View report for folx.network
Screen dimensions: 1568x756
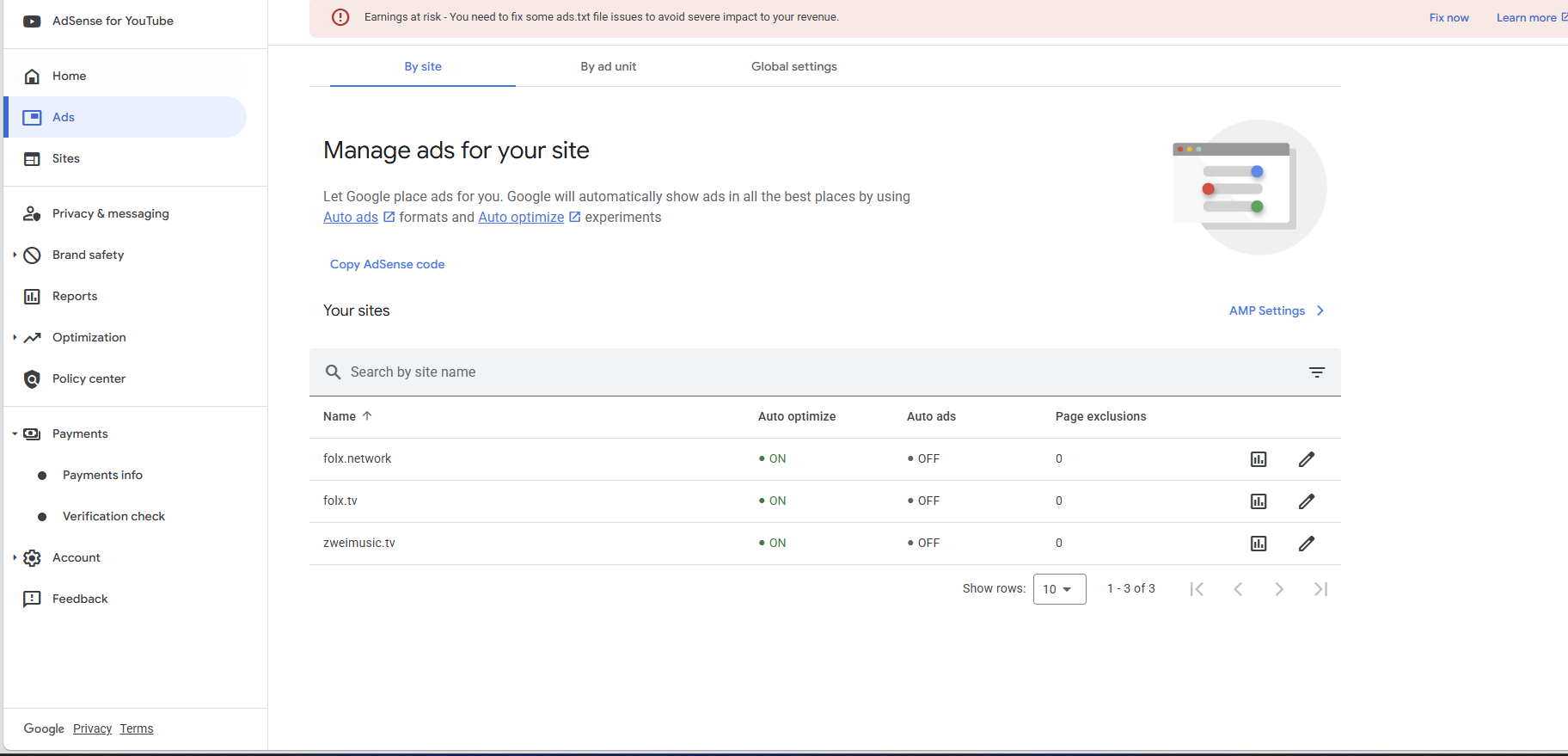click(1259, 459)
